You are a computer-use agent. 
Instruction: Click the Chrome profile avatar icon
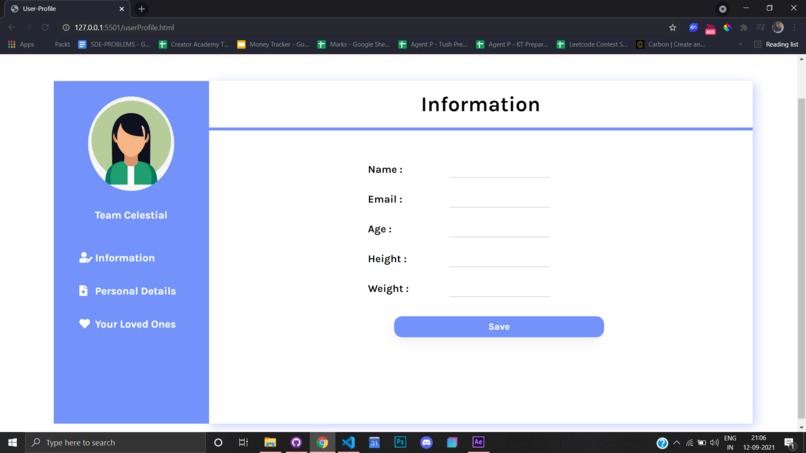[x=778, y=27]
